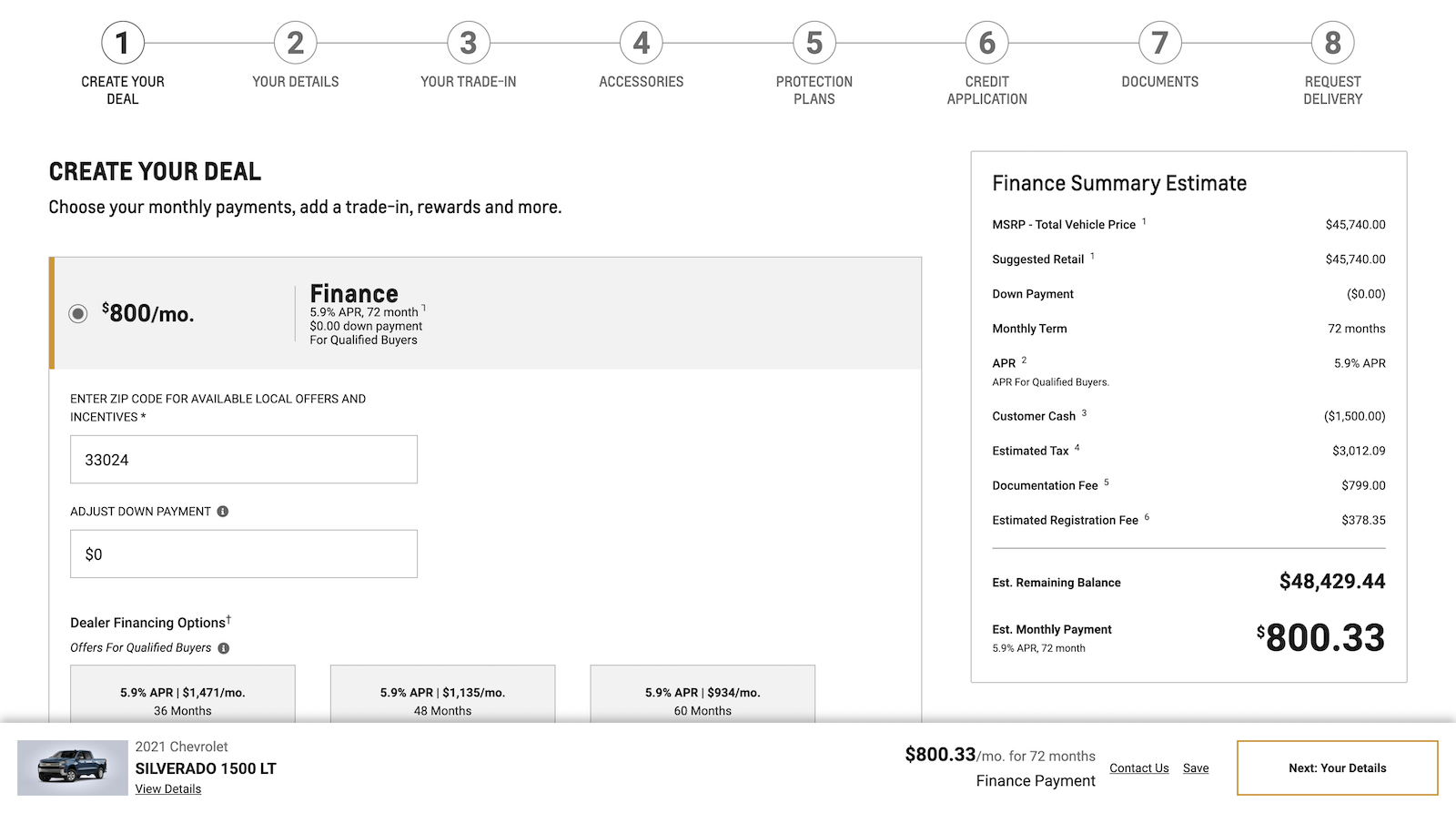Choose 5.9% APR $1,135/mo. 48 Months option

(x=443, y=695)
